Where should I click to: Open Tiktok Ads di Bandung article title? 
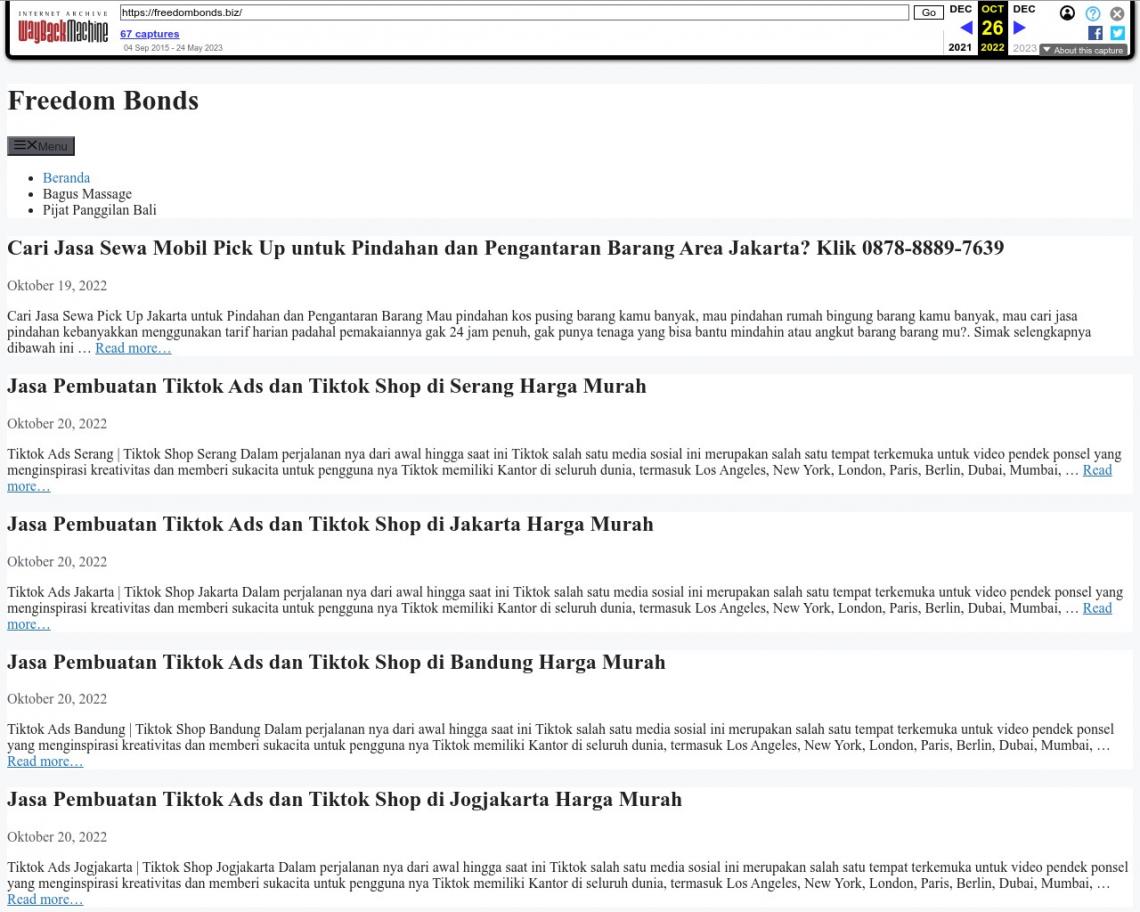336,663
